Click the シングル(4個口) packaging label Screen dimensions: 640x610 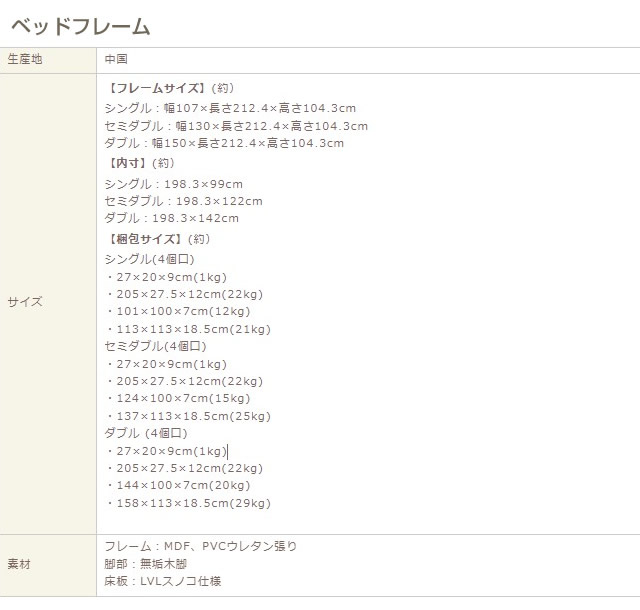[x=149, y=259]
